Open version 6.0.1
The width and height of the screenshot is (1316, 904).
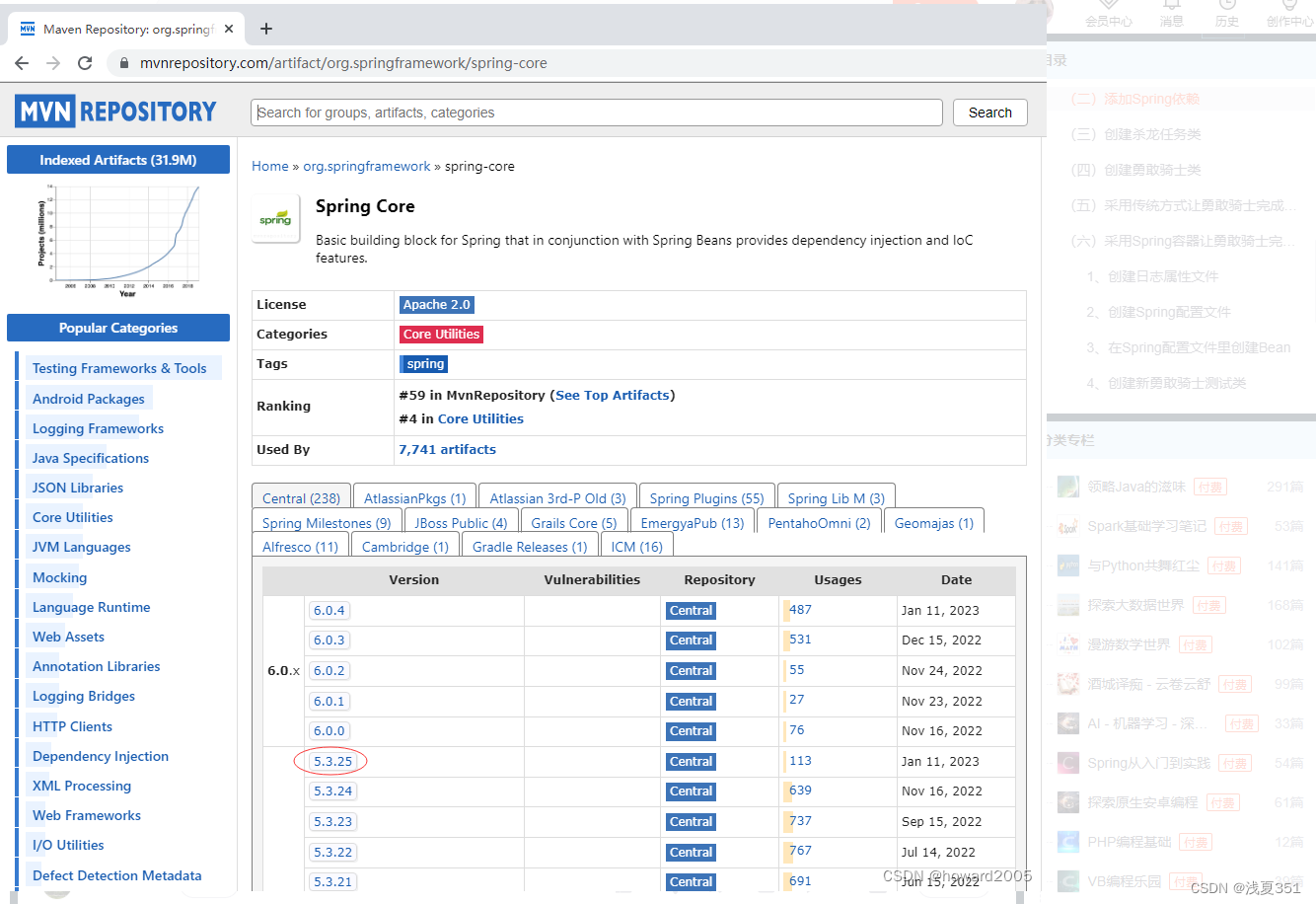329,702
